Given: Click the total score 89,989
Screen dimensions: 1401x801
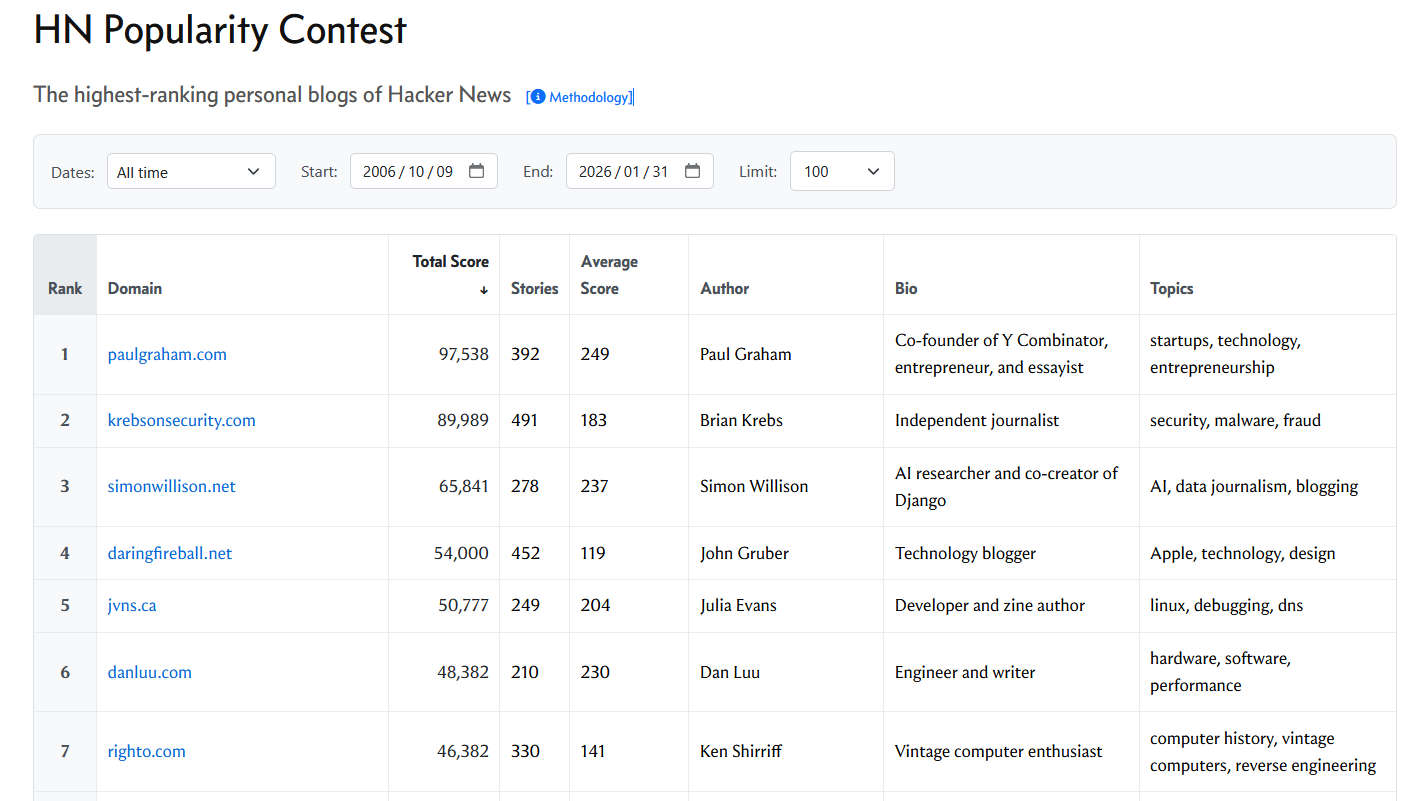Looking at the screenshot, I should coord(463,420).
